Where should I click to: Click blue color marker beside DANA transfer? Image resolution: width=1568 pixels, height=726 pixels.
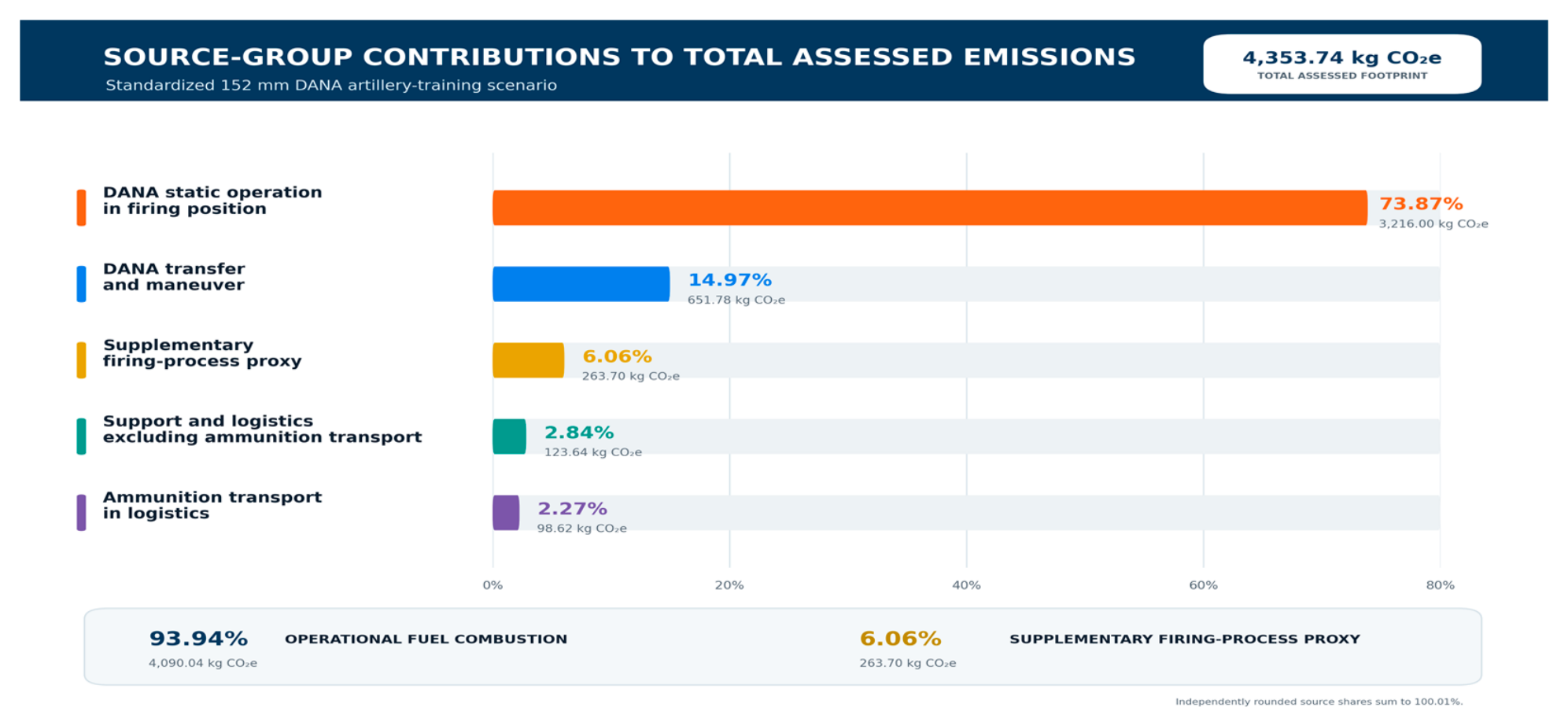[81, 284]
